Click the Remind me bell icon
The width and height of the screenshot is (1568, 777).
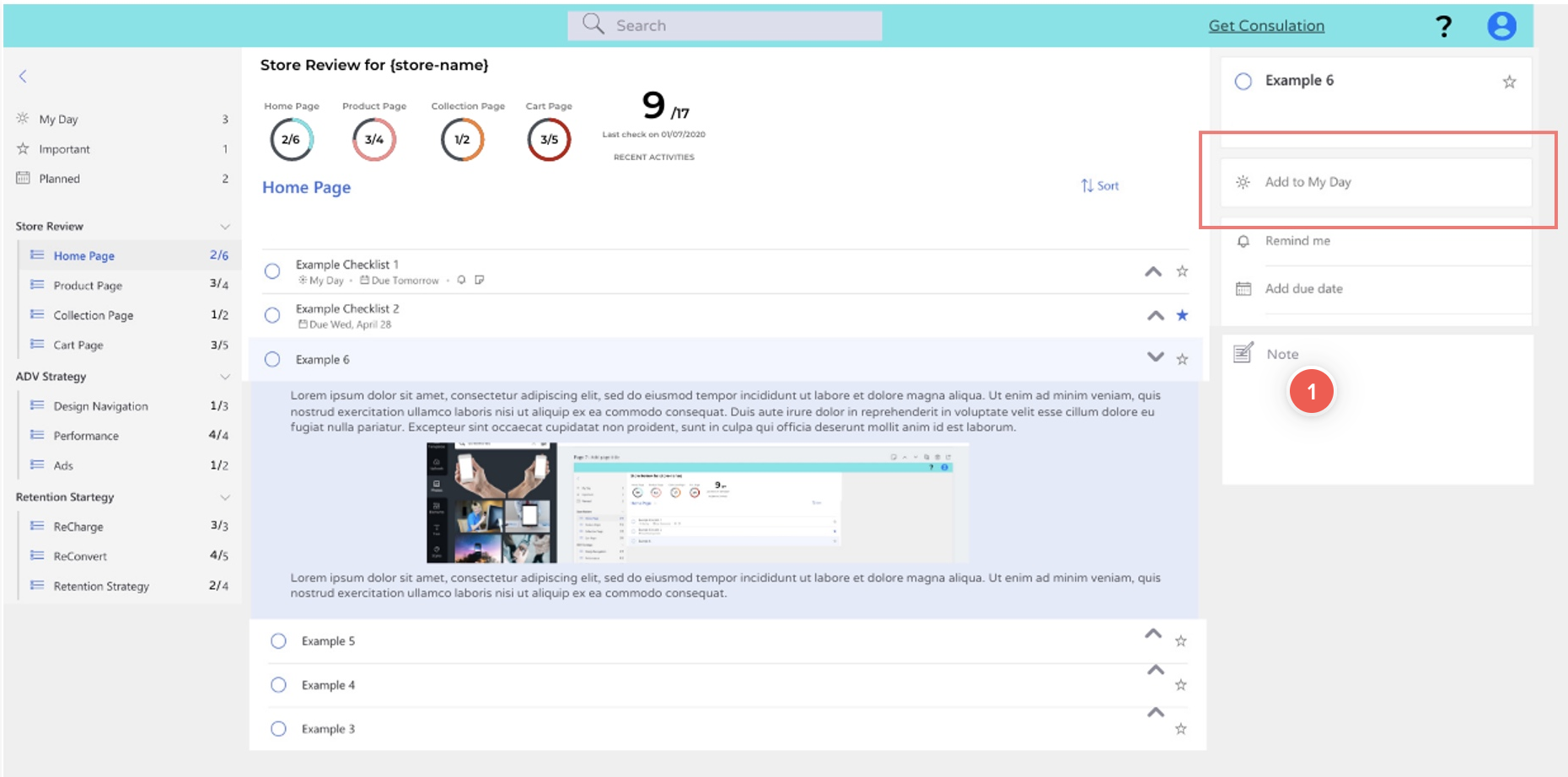[1243, 241]
